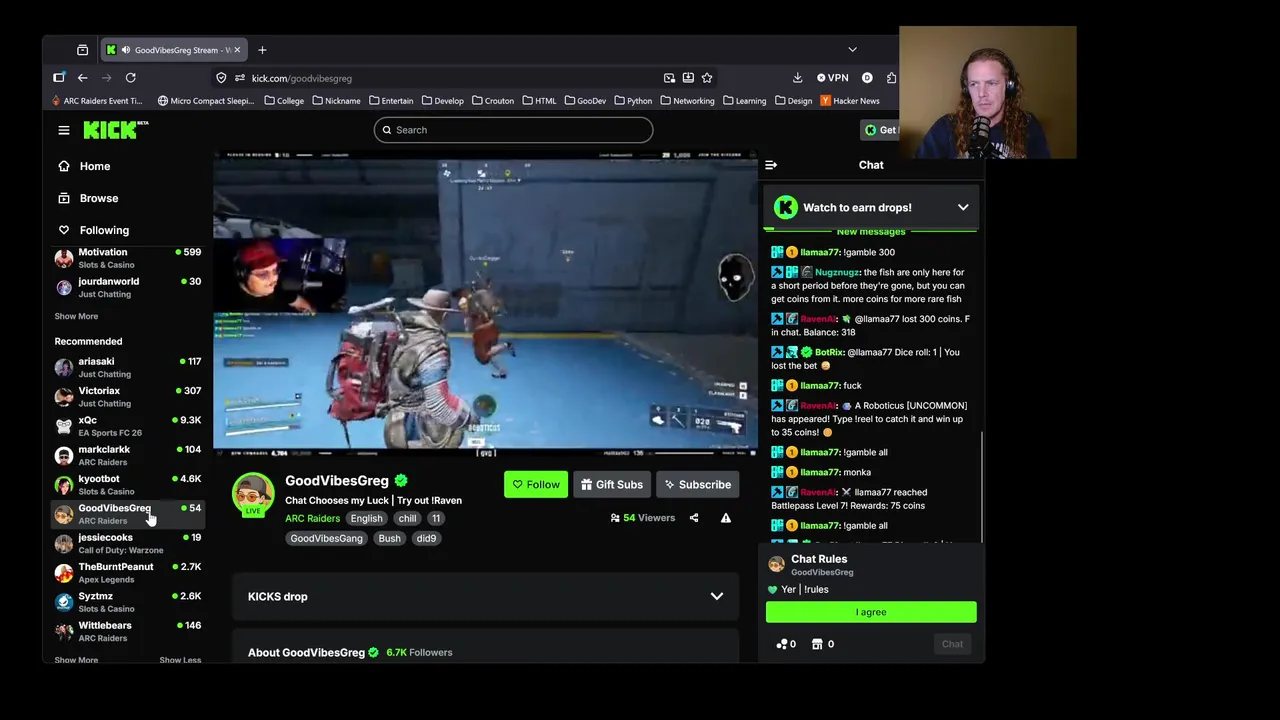The height and width of the screenshot is (720, 1280).
Task: Open xQc avatar in Recommended
Action: pos(64,426)
